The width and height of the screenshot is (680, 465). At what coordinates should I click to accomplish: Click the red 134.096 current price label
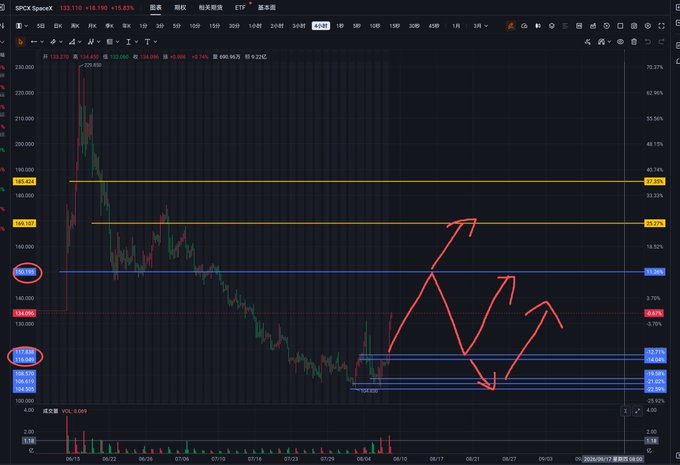coord(24,313)
